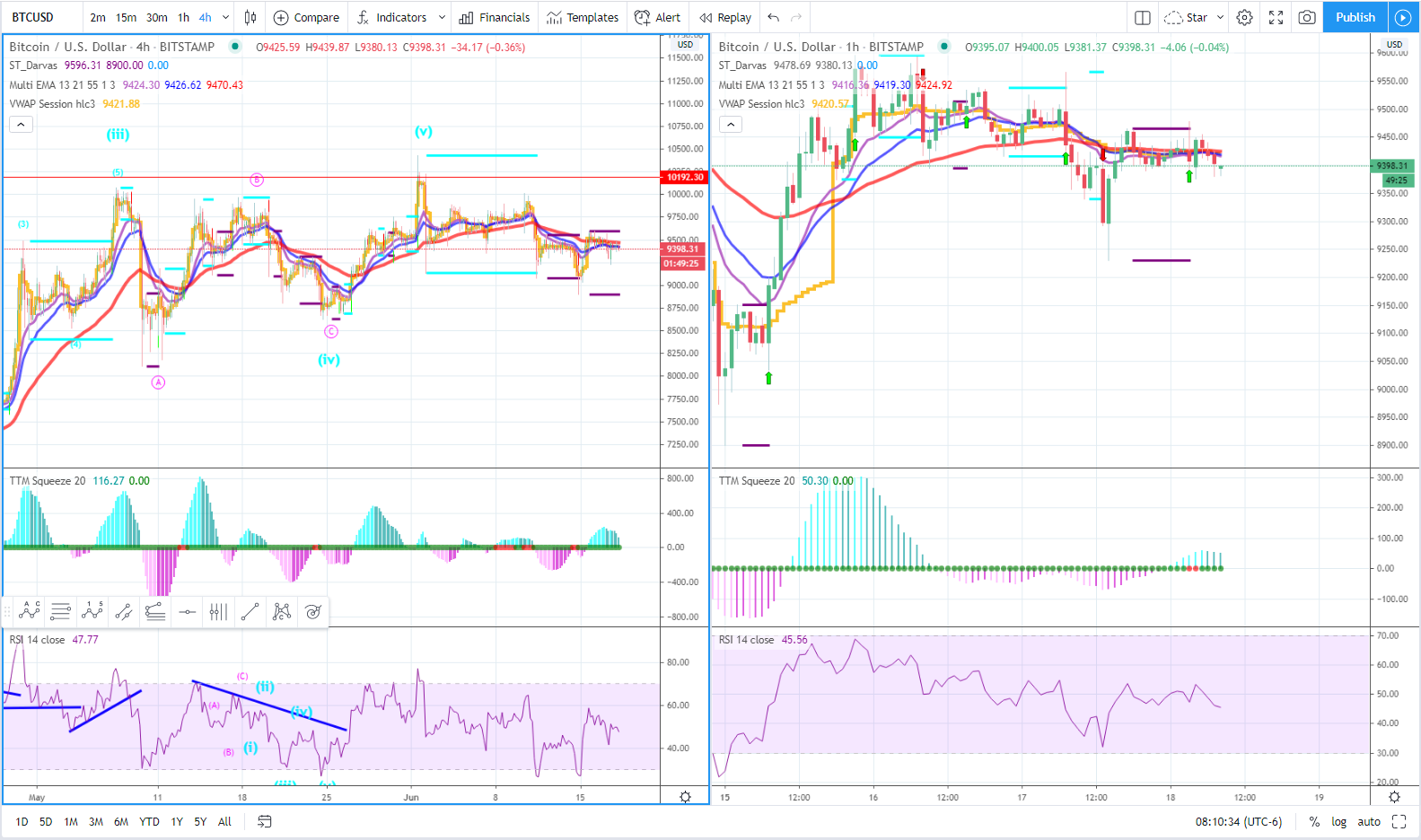The height and width of the screenshot is (840, 1421).
Task: Open the chart layout selector
Action: [1143, 17]
